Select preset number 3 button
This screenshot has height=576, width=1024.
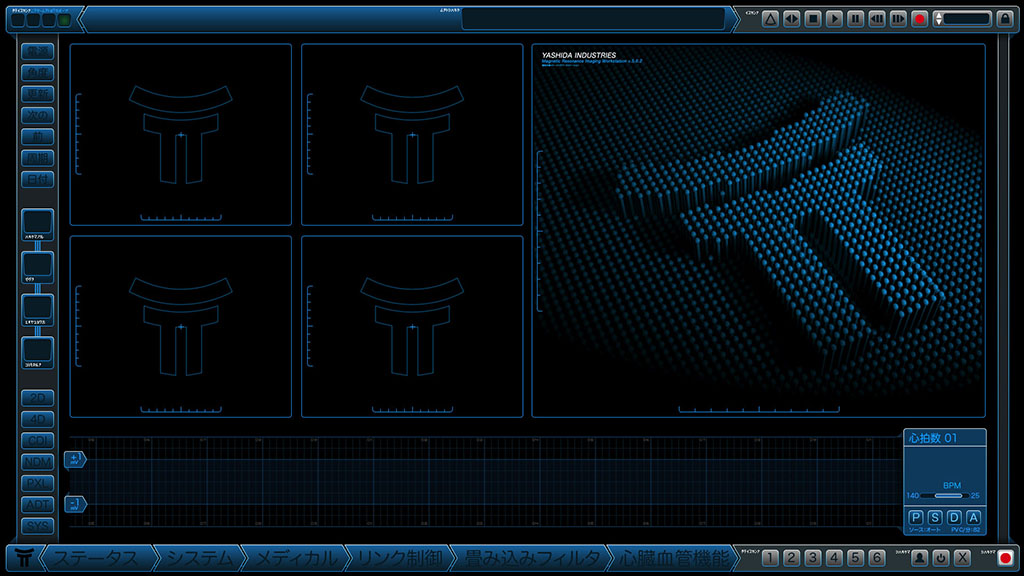812,558
